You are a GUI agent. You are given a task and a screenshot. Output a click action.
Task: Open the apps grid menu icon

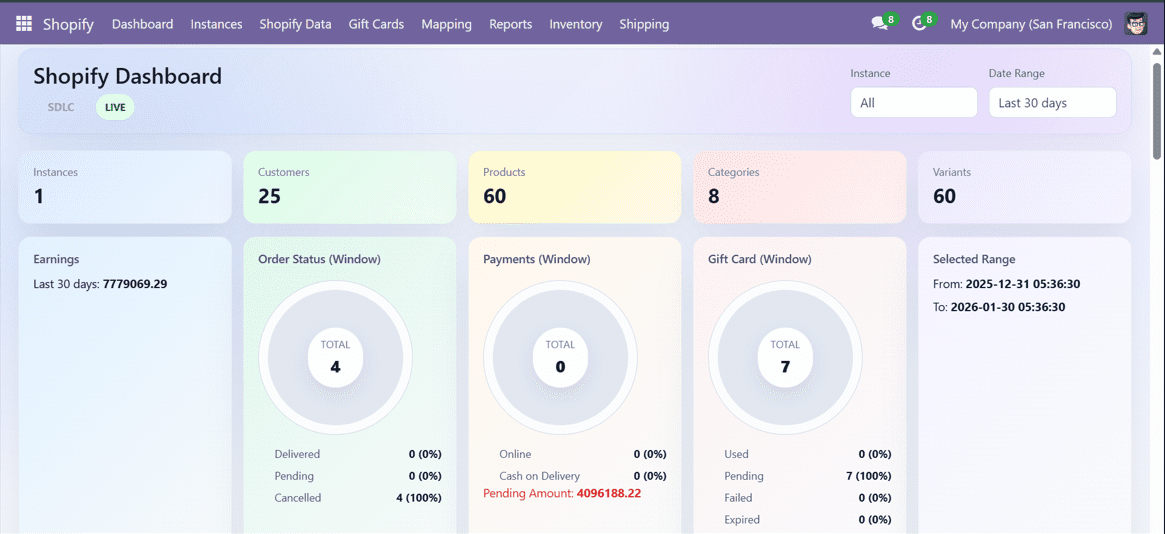(23, 23)
